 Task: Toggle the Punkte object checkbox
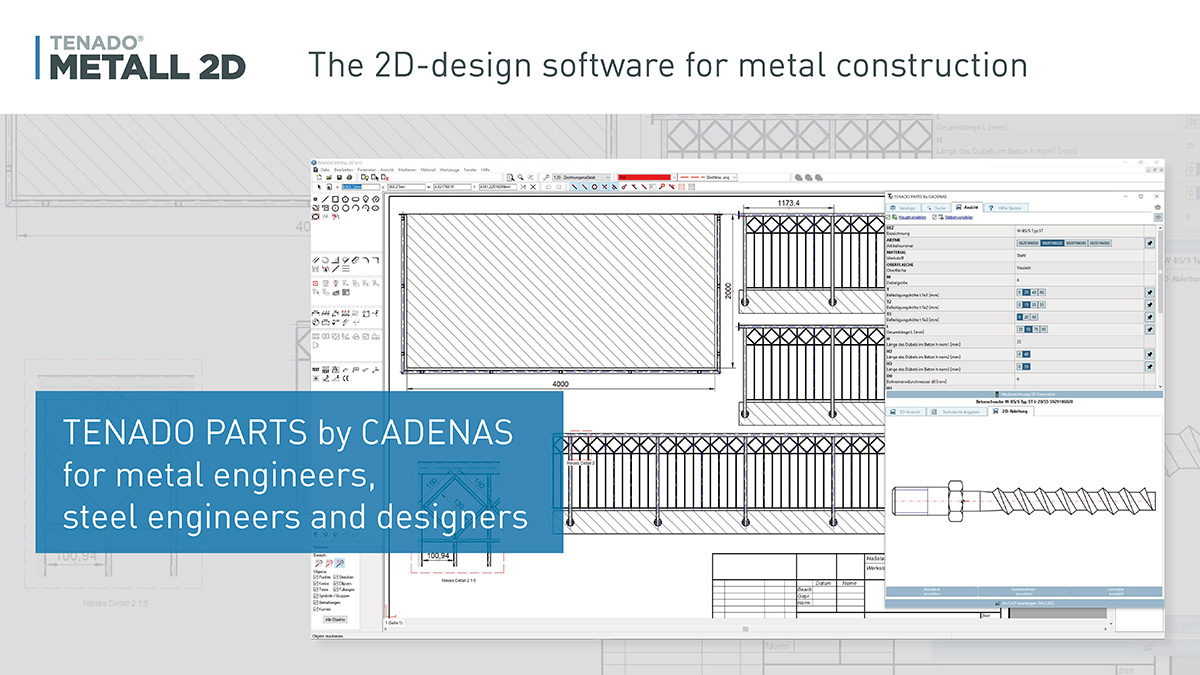(317, 577)
